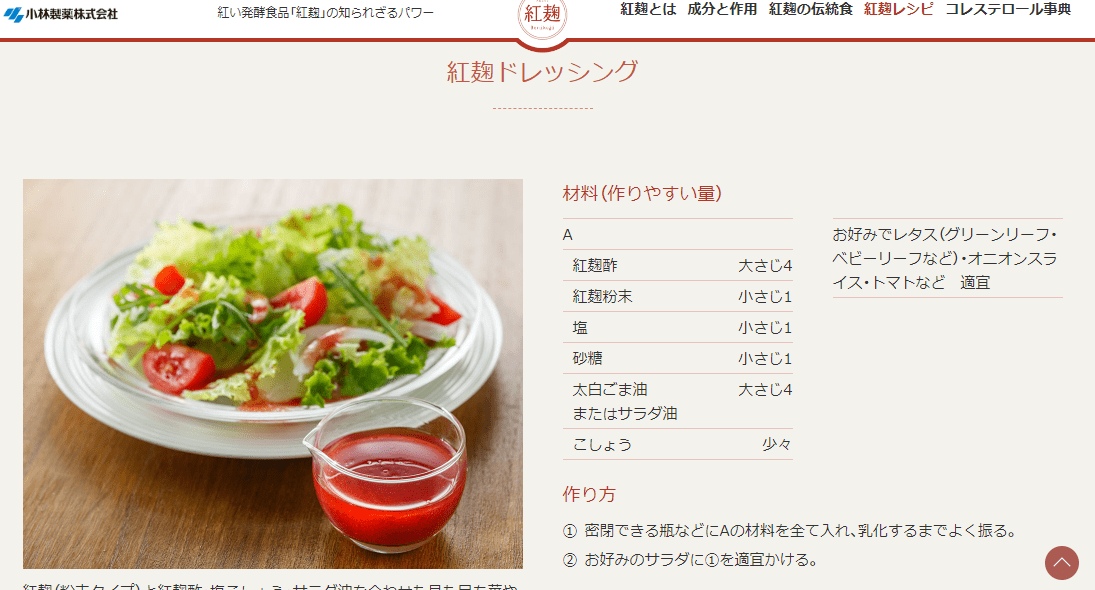The height and width of the screenshot is (590, 1095).
Task: Click the Kobayashi Pharmaceutical logo
Action: tap(61, 14)
